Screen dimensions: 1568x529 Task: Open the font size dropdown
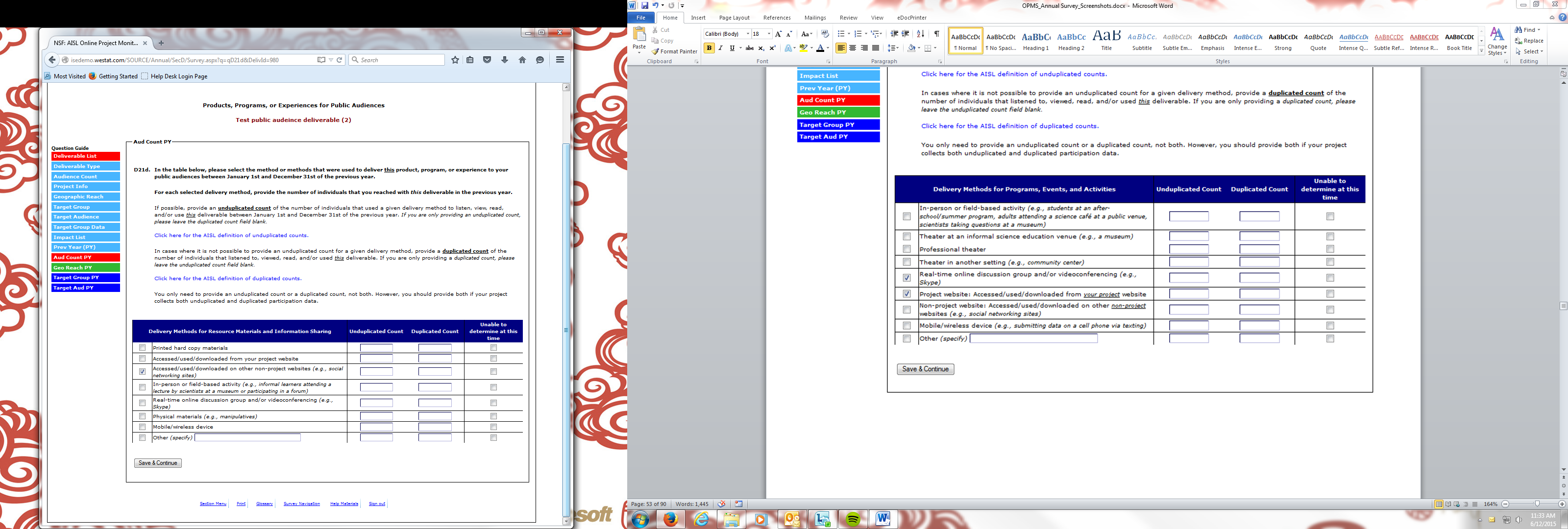point(769,34)
